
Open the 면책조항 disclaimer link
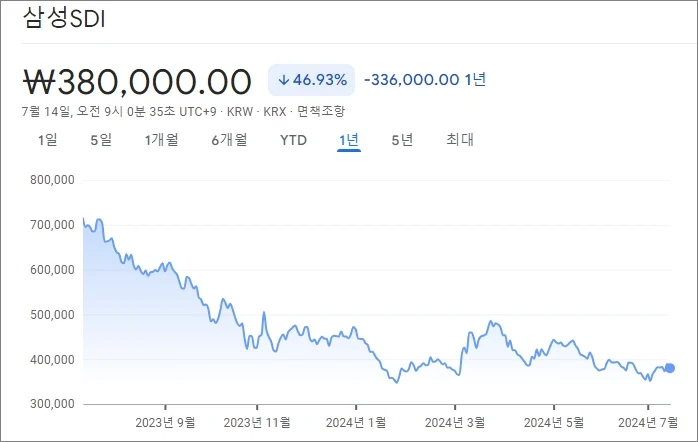click(x=321, y=111)
